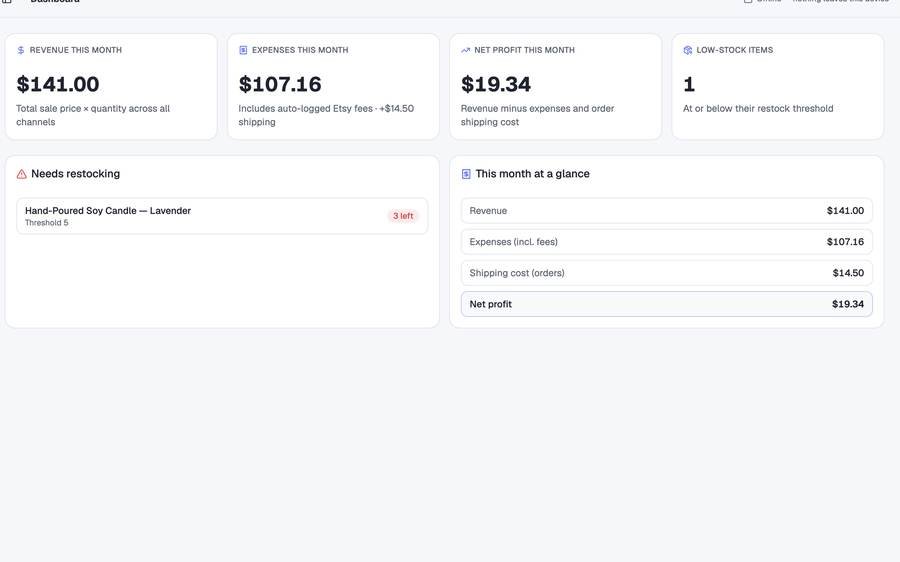Click the large $107.16 expenses figure
The image size is (900, 562).
[280, 84]
